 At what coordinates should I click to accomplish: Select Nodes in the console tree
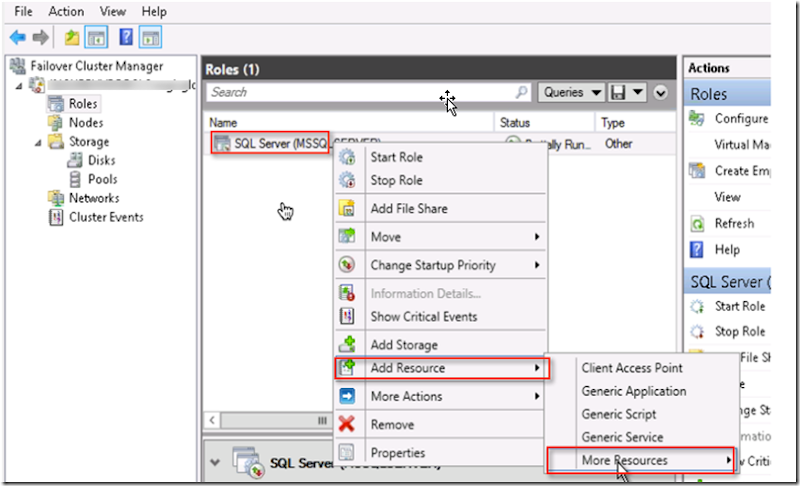tap(86, 122)
